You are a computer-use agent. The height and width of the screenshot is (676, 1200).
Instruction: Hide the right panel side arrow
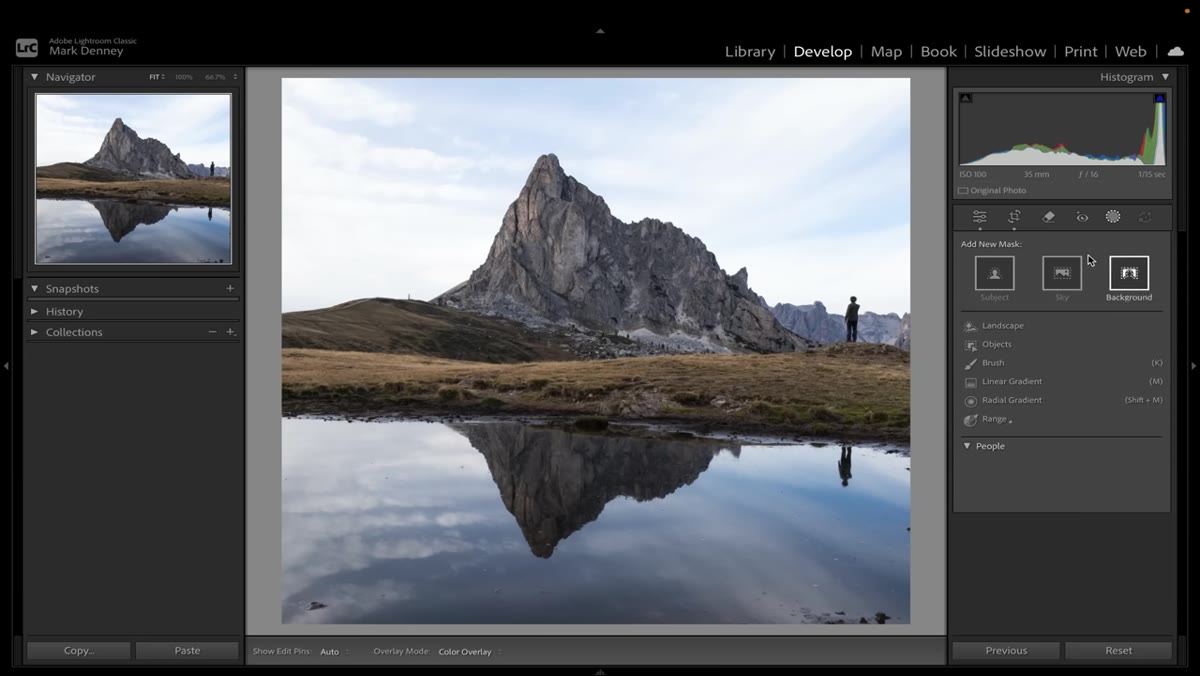[1193, 366]
